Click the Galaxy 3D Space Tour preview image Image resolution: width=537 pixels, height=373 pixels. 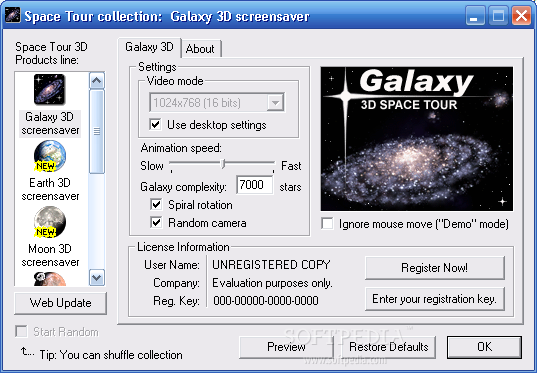pyautogui.click(x=416, y=139)
